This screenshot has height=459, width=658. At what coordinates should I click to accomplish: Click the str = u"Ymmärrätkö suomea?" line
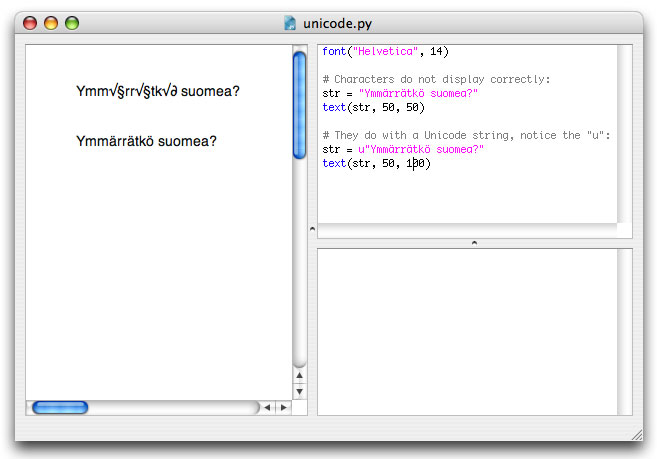tap(403, 149)
